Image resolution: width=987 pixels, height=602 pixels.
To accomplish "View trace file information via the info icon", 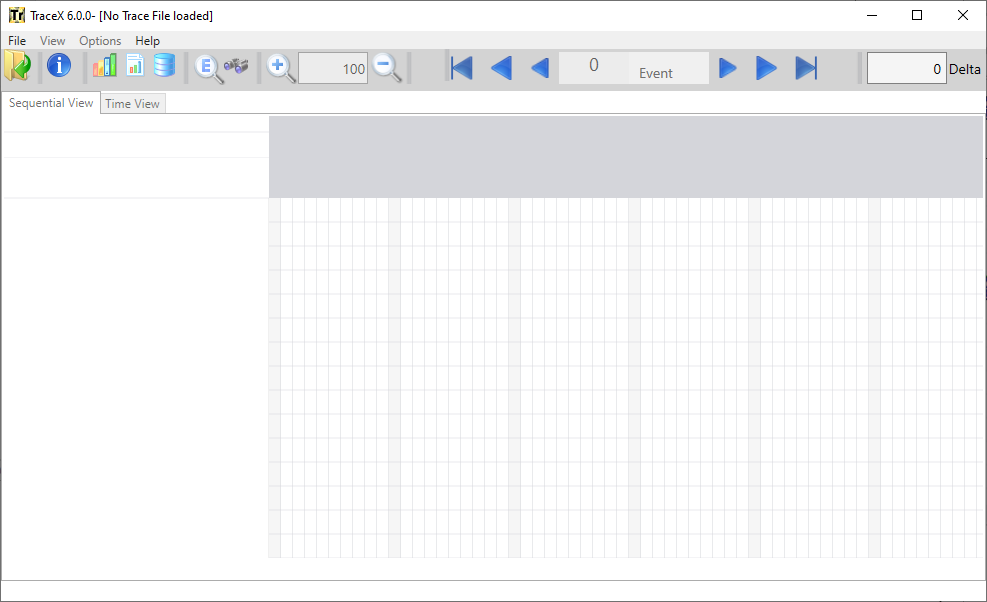I will coord(59,66).
